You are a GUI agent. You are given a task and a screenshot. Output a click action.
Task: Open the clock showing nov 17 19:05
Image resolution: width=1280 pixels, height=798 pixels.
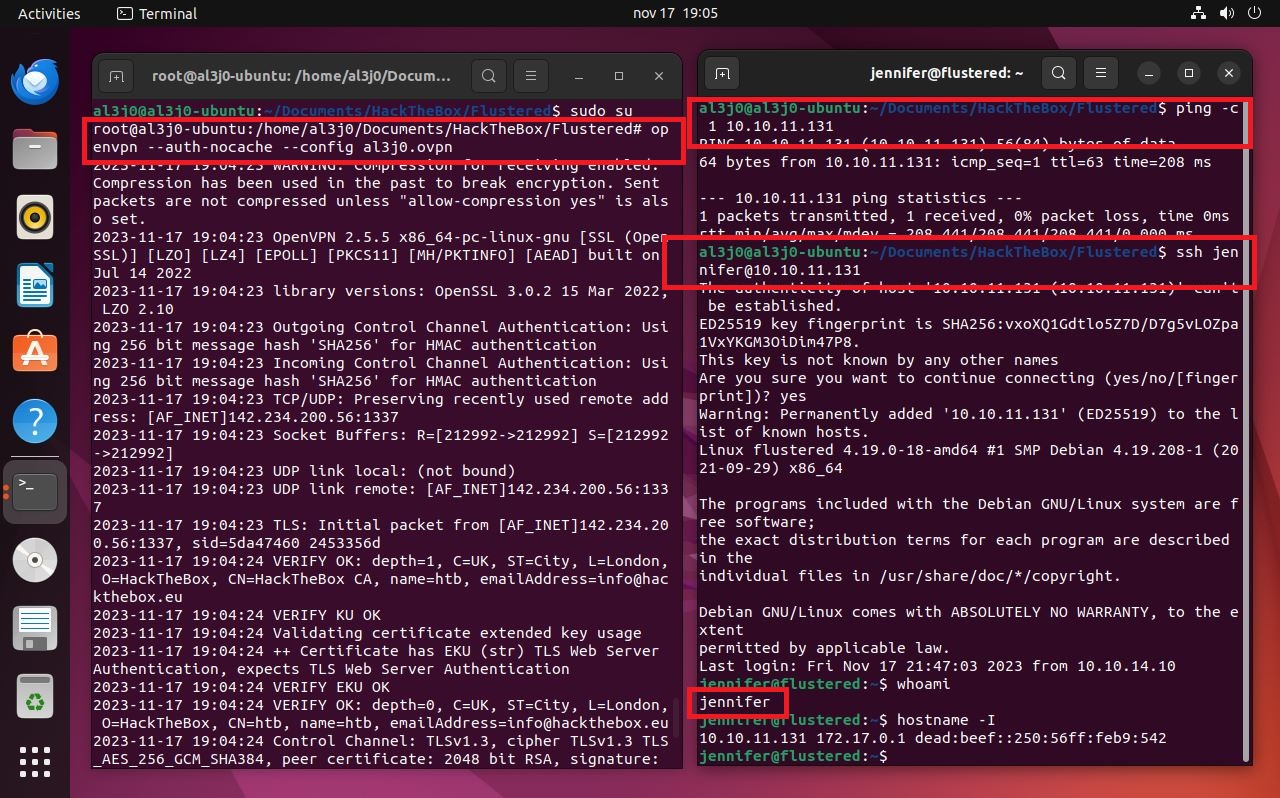click(675, 14)
